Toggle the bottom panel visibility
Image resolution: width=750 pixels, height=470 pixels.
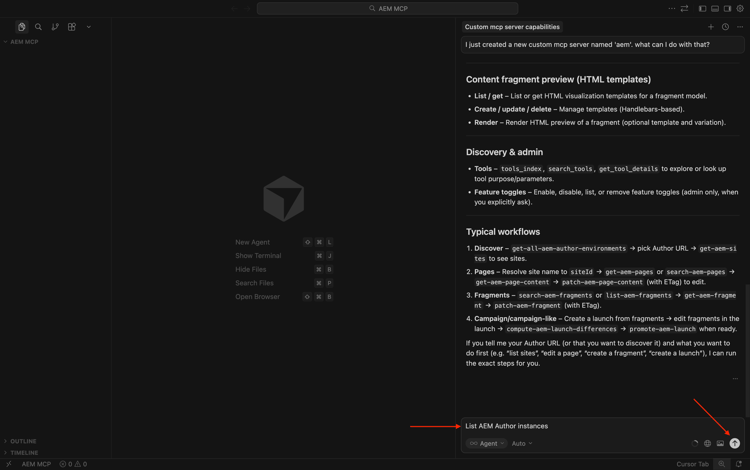715,9
